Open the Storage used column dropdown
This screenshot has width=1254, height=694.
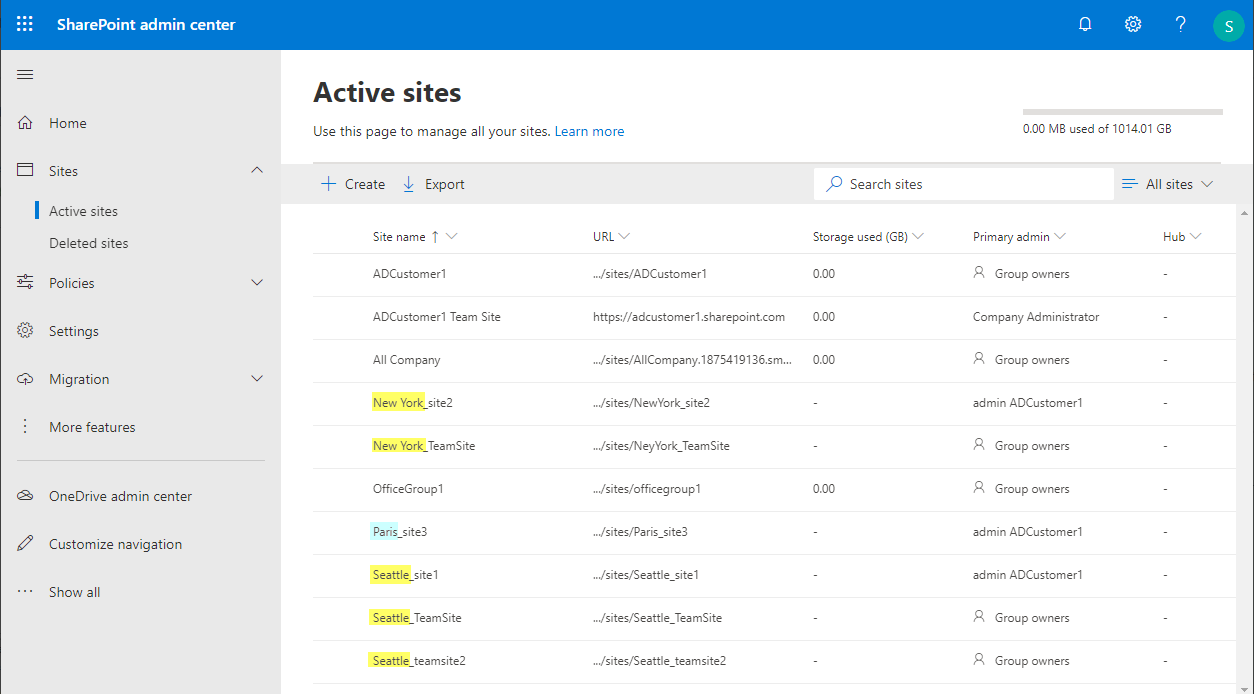pos(918,237)
